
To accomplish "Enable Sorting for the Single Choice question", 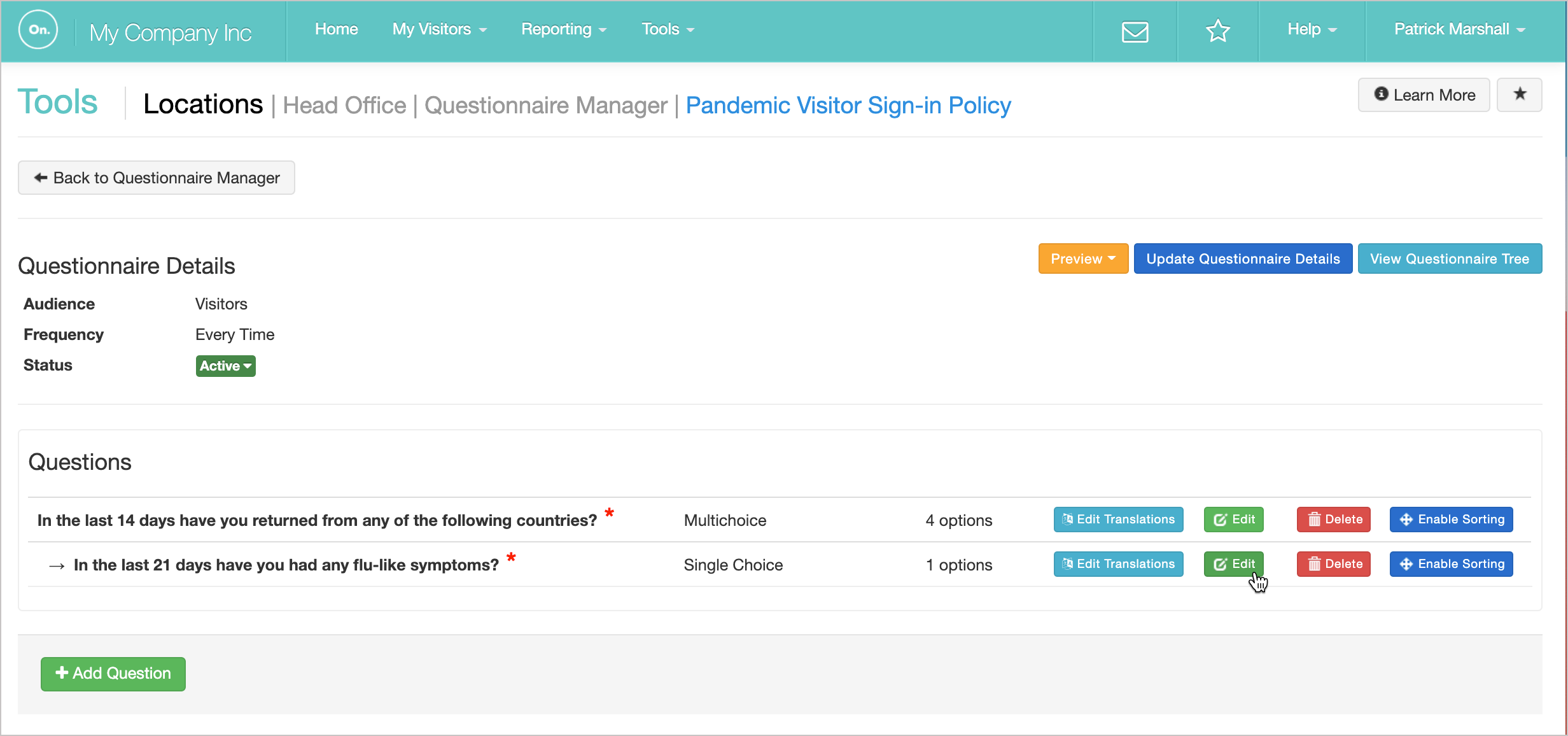I will [x=1451, y=564].
